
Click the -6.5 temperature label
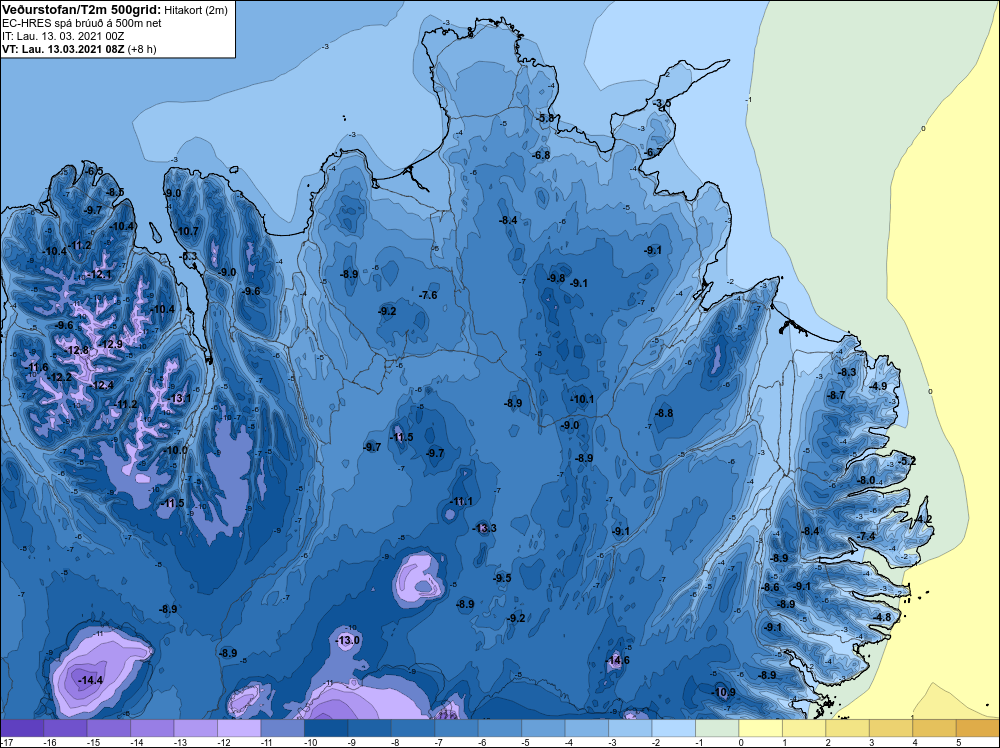tap(93, 171)
